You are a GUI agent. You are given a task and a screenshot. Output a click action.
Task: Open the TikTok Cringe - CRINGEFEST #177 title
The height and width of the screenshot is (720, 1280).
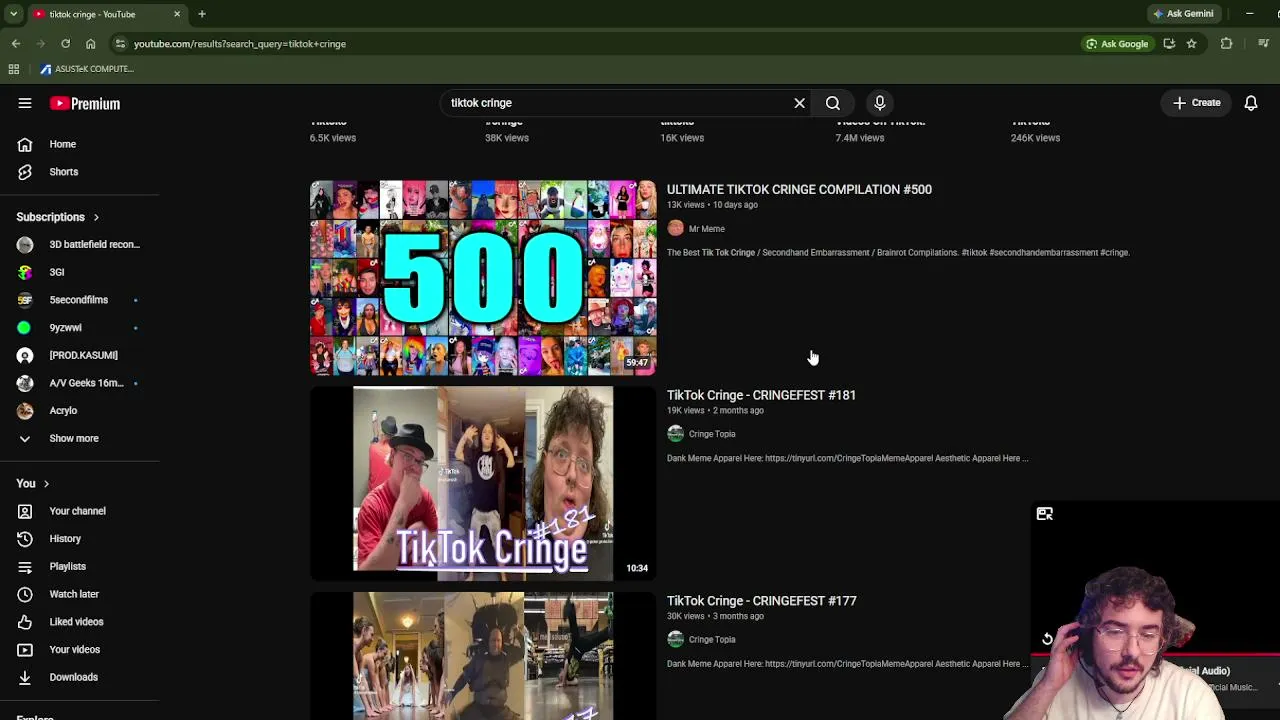pos(761,601)
